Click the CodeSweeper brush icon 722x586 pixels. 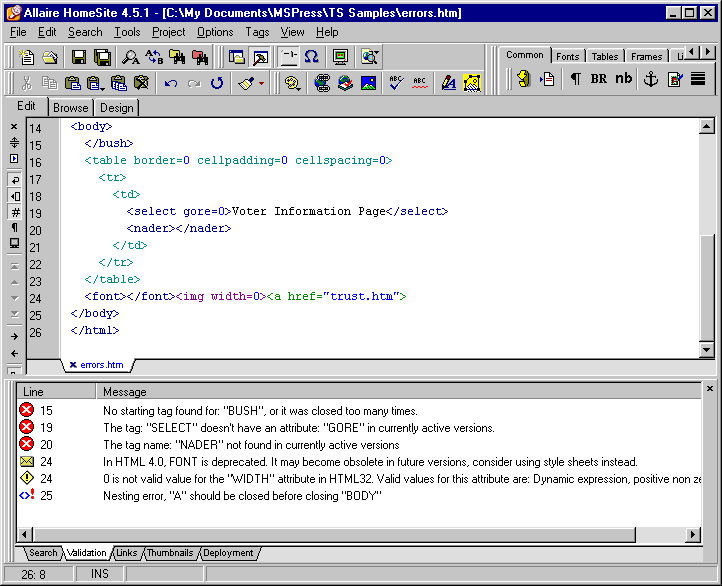tap(246, 83)
